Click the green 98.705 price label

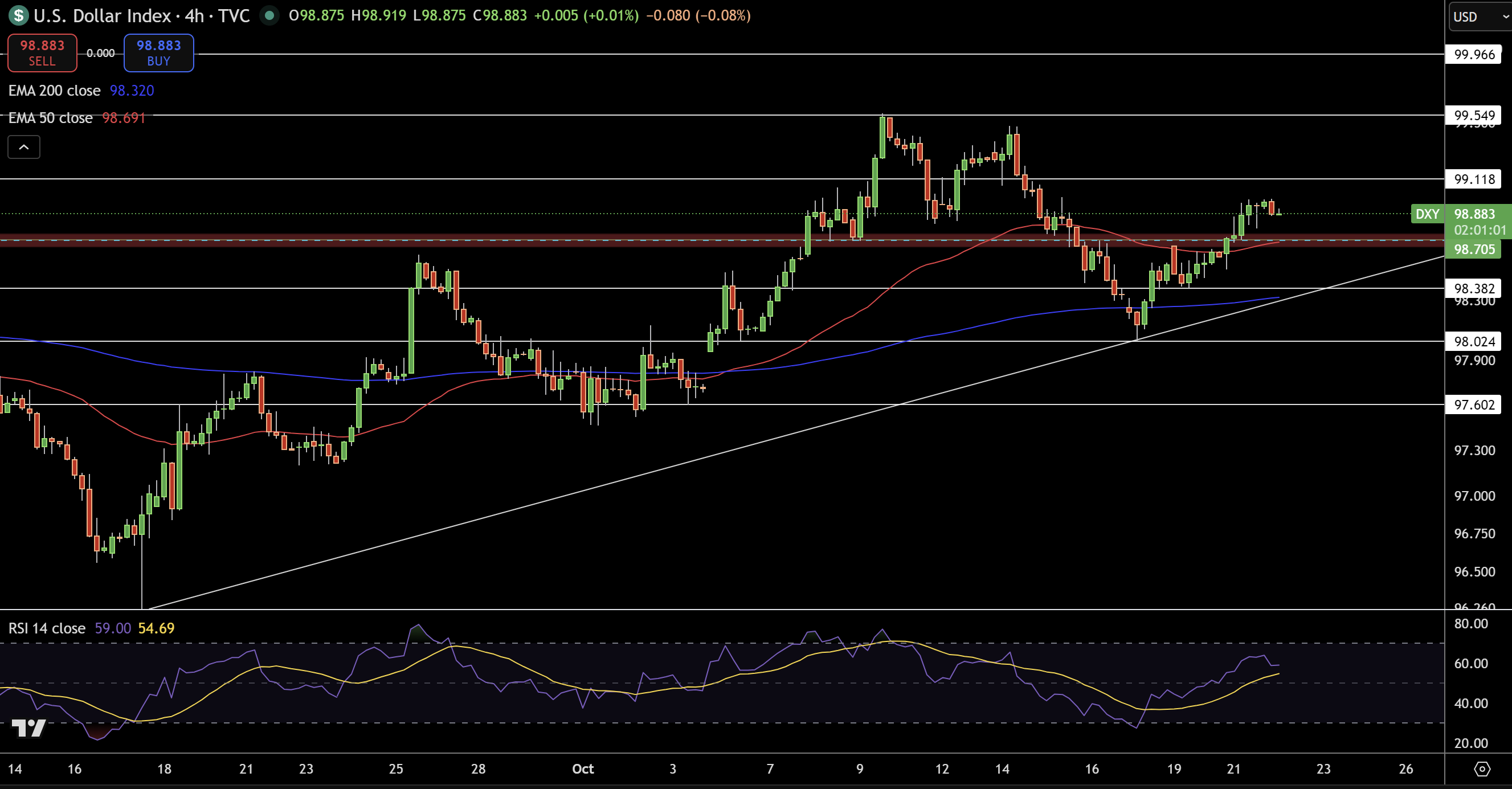tap(1473, 250)
